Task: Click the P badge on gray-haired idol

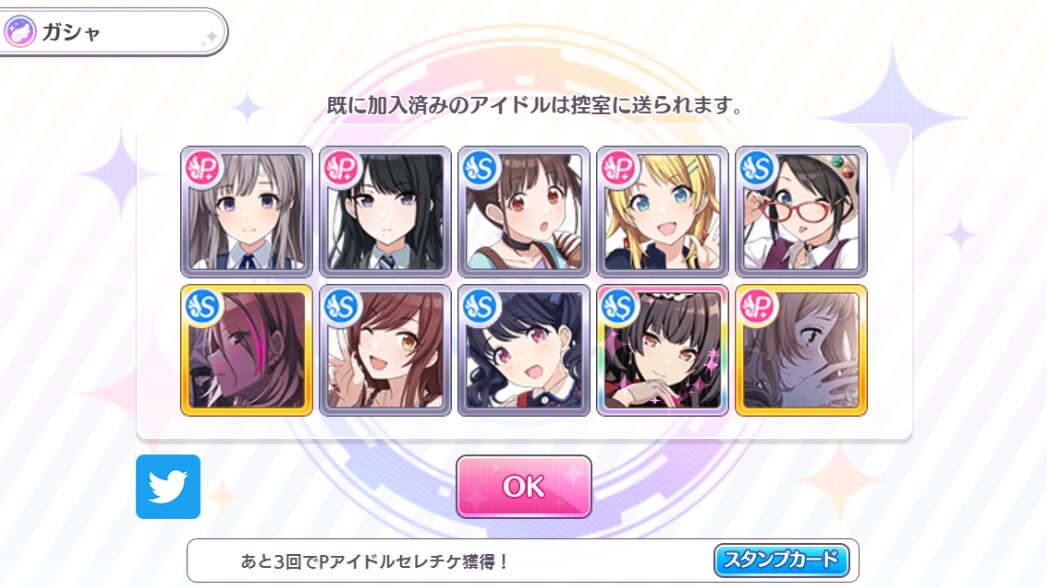Action: point(203,168)
